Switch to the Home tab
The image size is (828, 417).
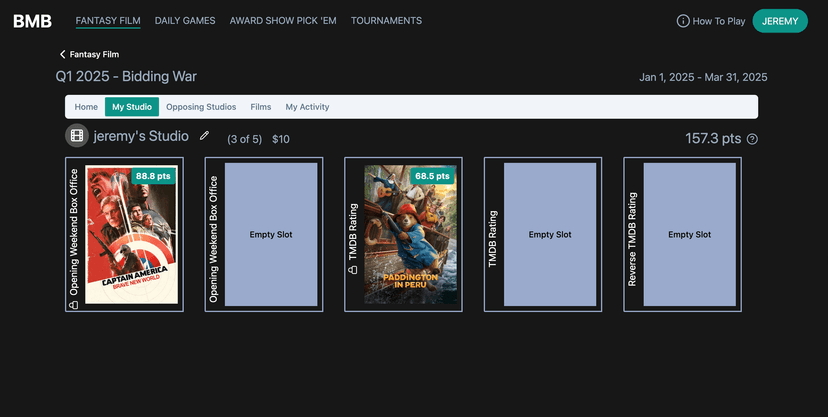(x=86, y=107)
